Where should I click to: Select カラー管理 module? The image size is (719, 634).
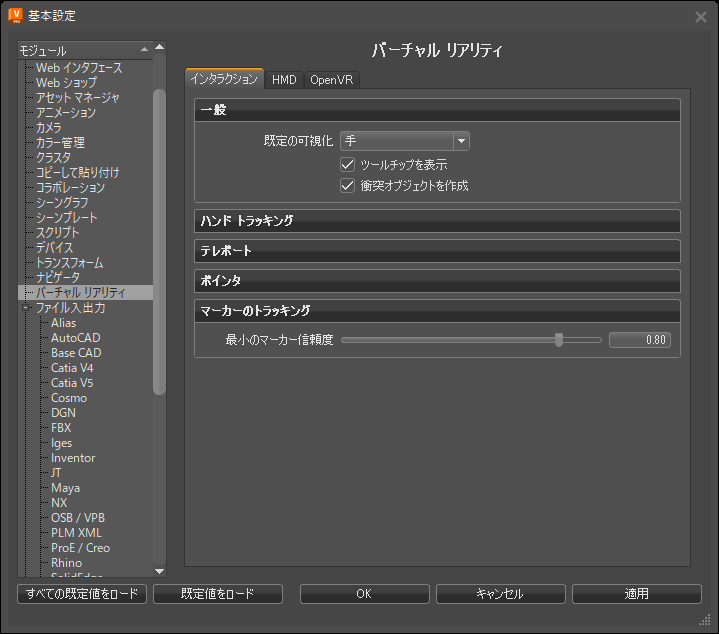point(60,143)
